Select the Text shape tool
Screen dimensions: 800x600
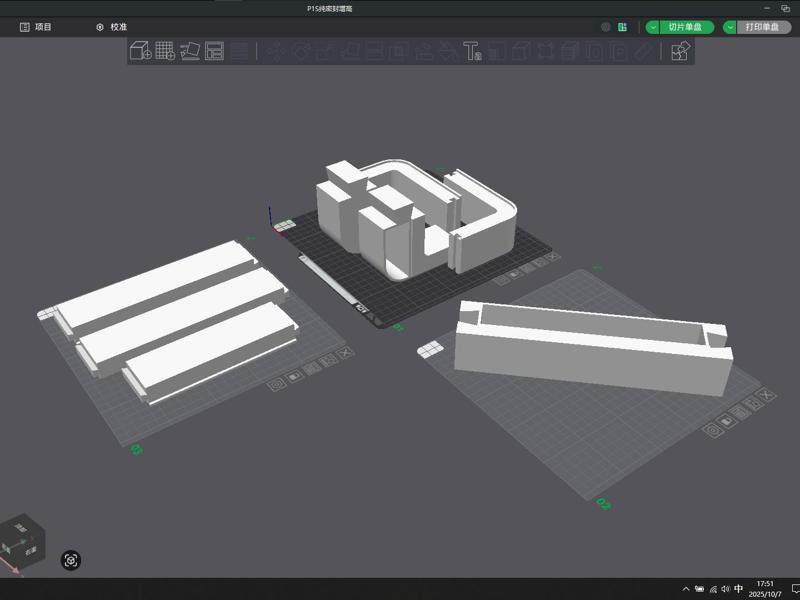[x=472, y=51]
